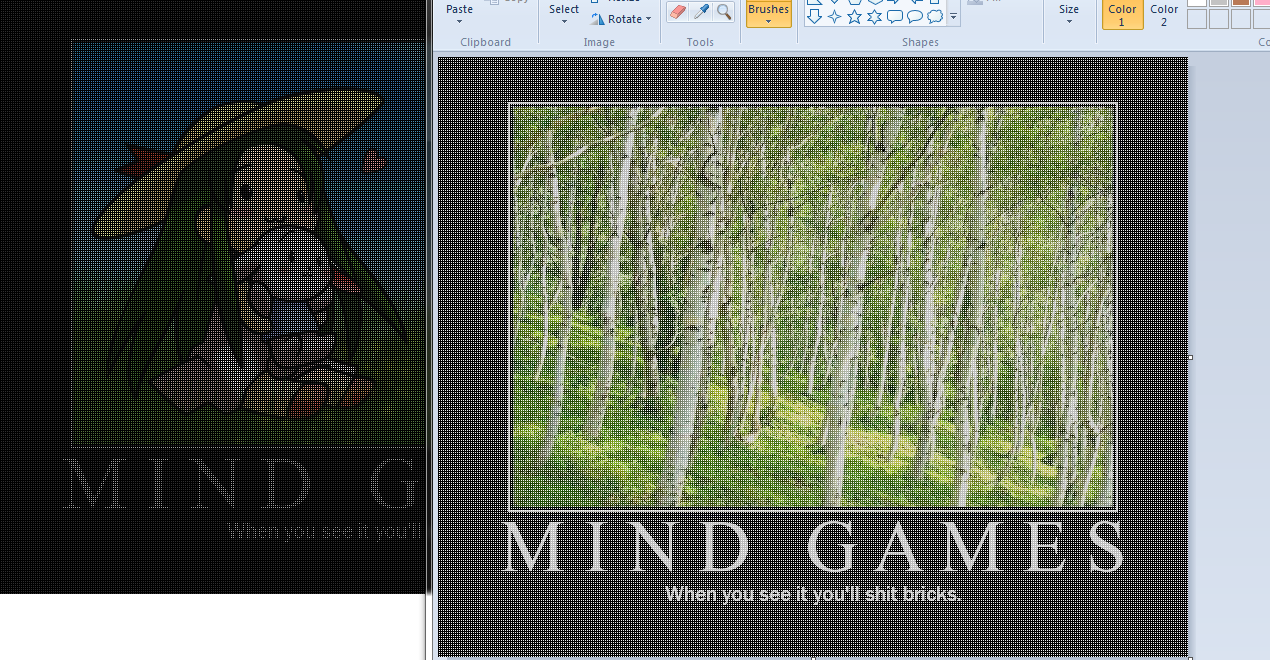Screen dimensions: 1270x660
Task: Pick the rounded rectangular callout shape
Action: tap(895, 16)
